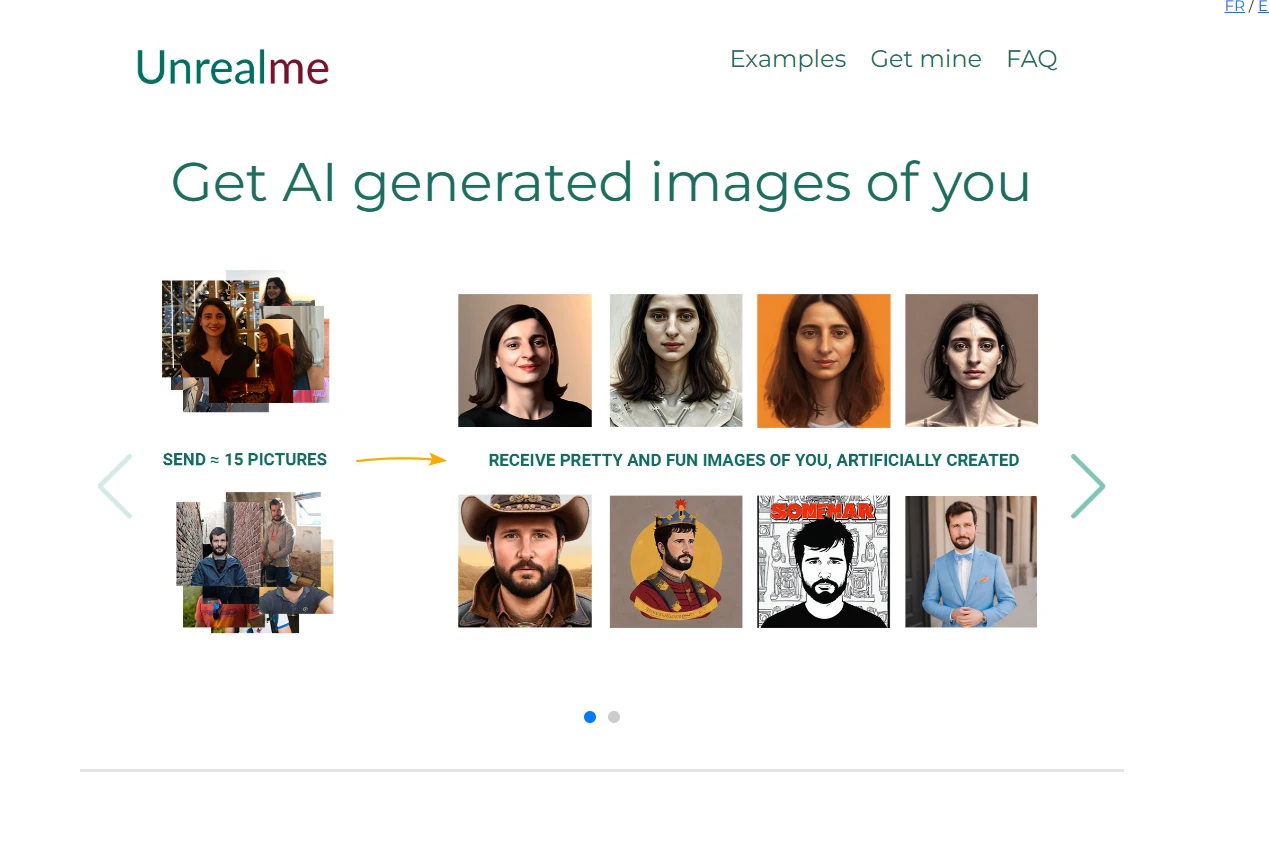Click the Unrealme logo
The image size is (1269, 860).
pyautogui.click(x=232, y=67)
